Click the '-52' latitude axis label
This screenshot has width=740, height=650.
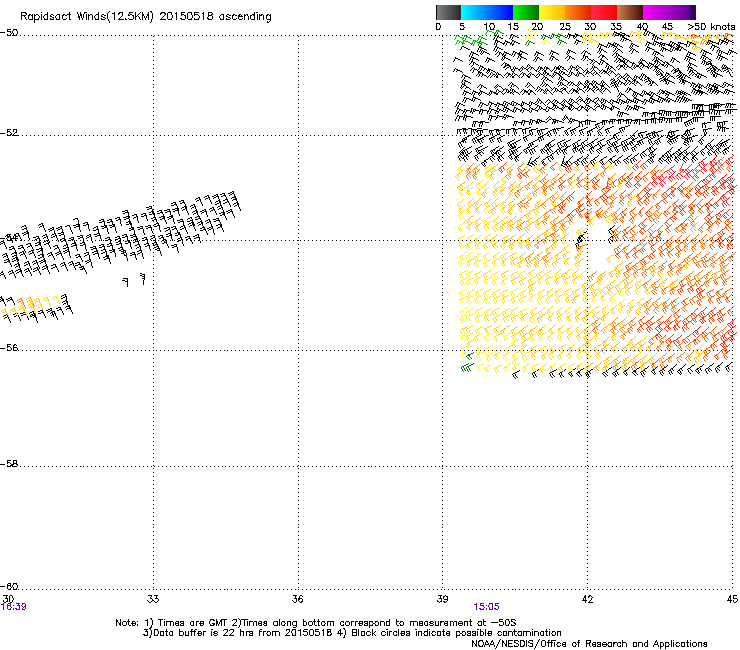(x=9, y=133)
